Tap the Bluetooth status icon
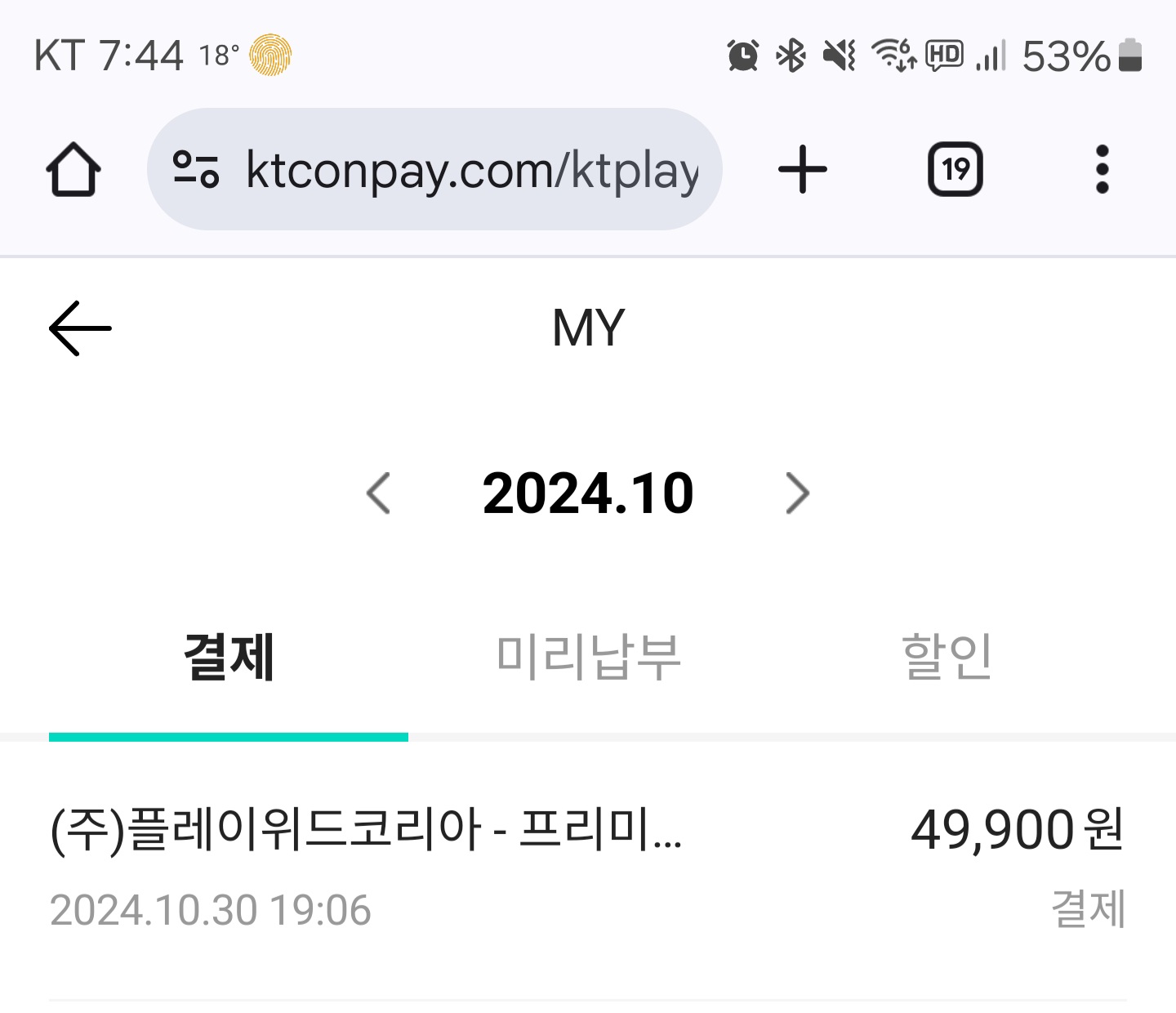 791,56
